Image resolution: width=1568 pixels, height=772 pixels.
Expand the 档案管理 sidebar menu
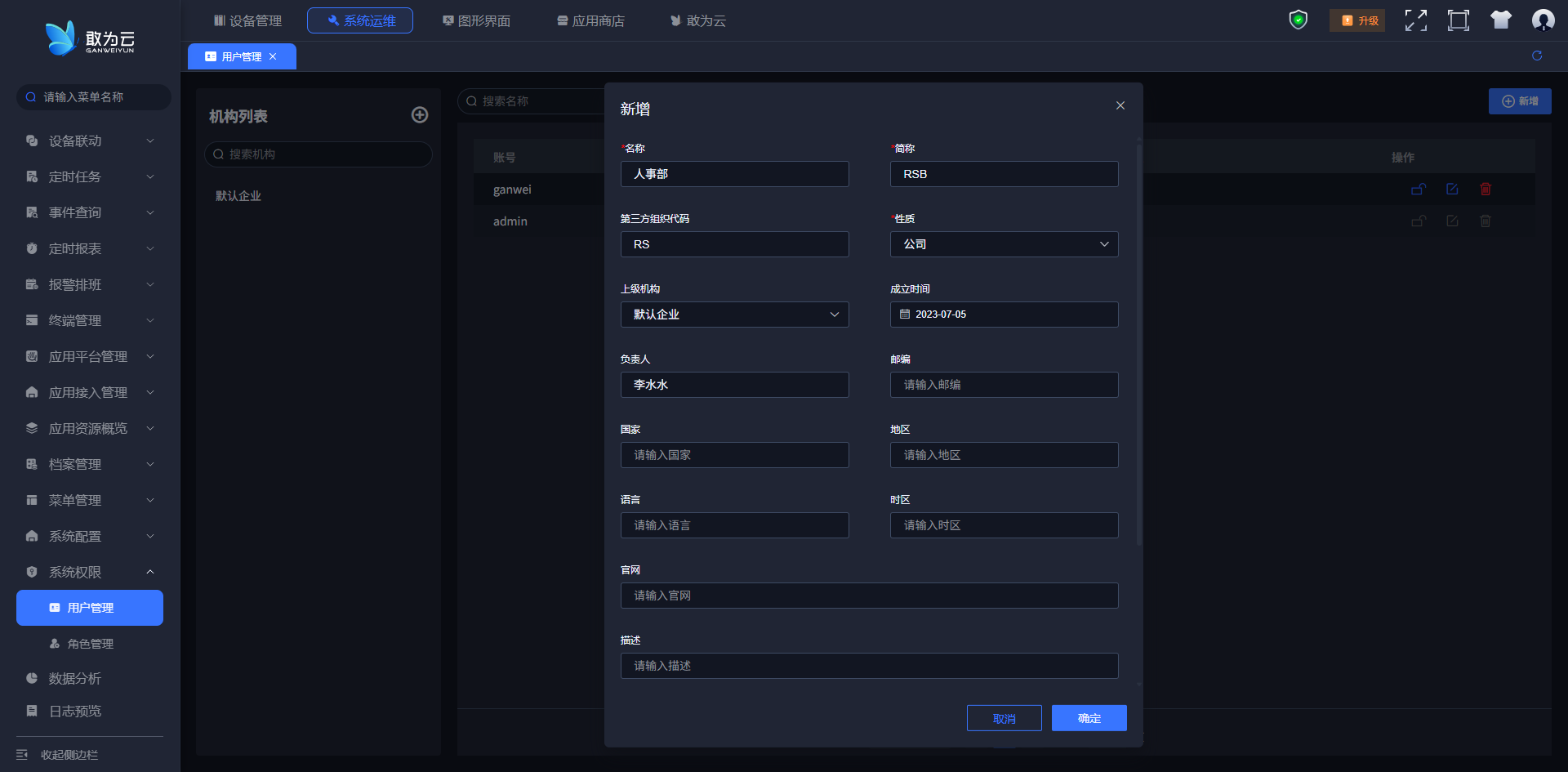[90, 464]
